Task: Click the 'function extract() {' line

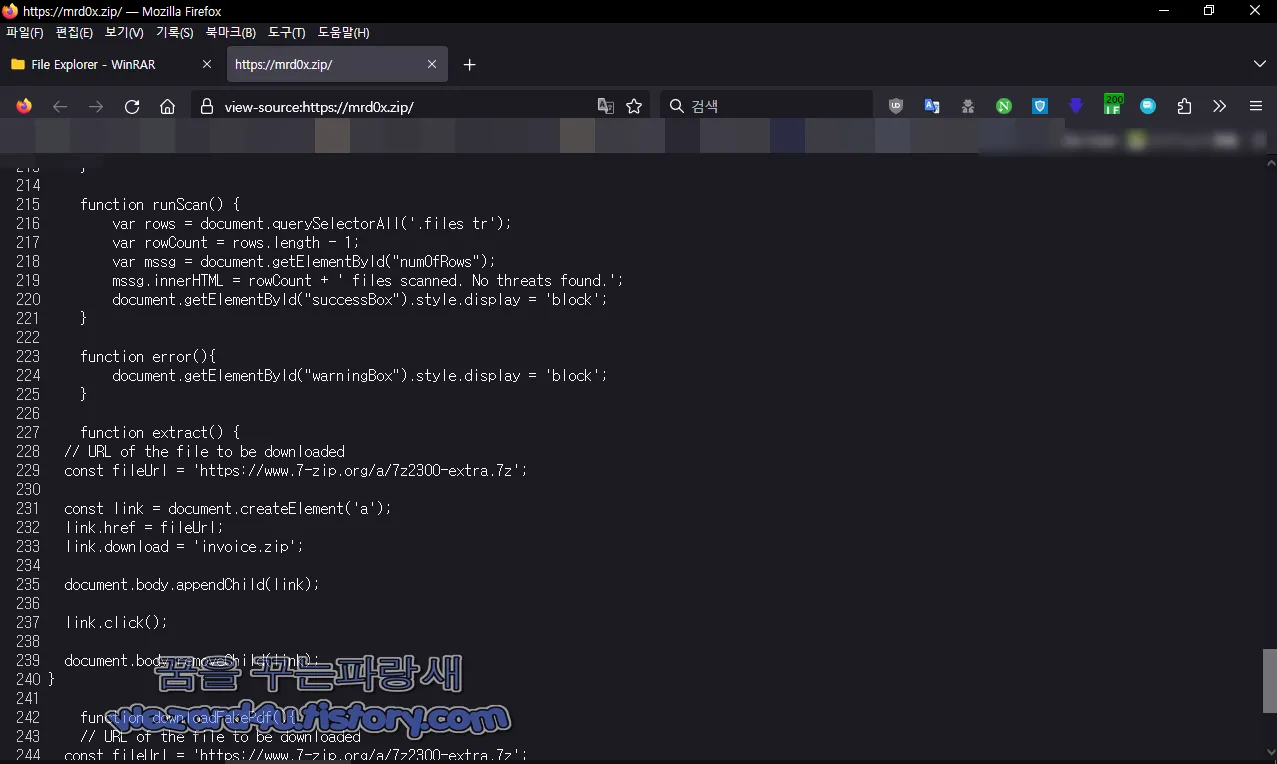Action: coord(160,432)
